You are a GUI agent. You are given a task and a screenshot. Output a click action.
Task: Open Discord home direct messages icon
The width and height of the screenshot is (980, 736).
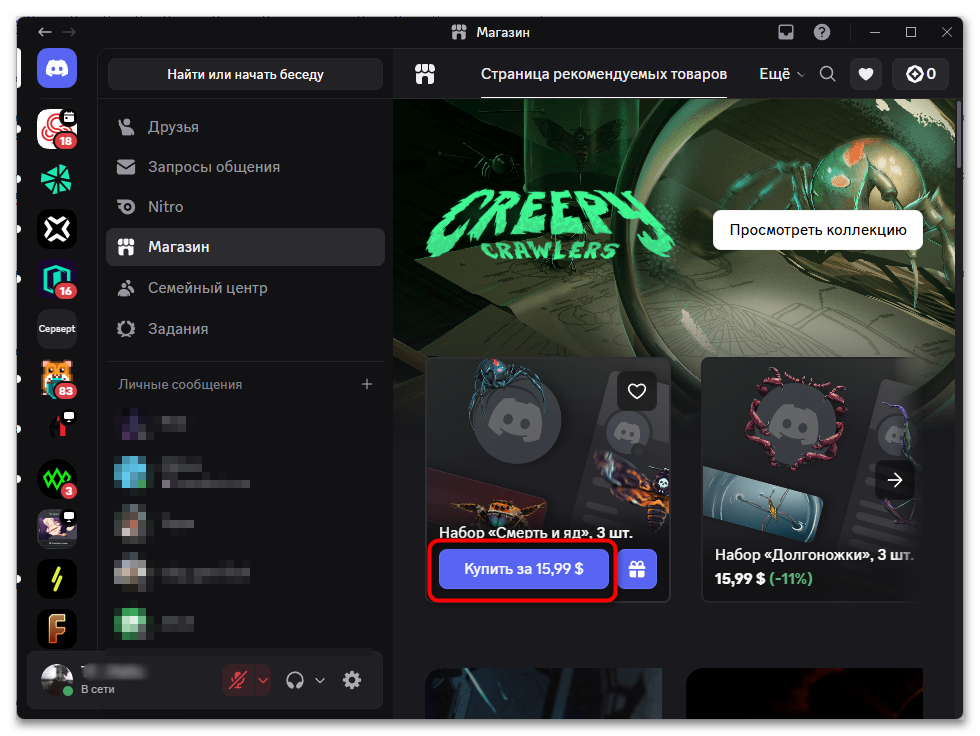[x=57, y=68]
